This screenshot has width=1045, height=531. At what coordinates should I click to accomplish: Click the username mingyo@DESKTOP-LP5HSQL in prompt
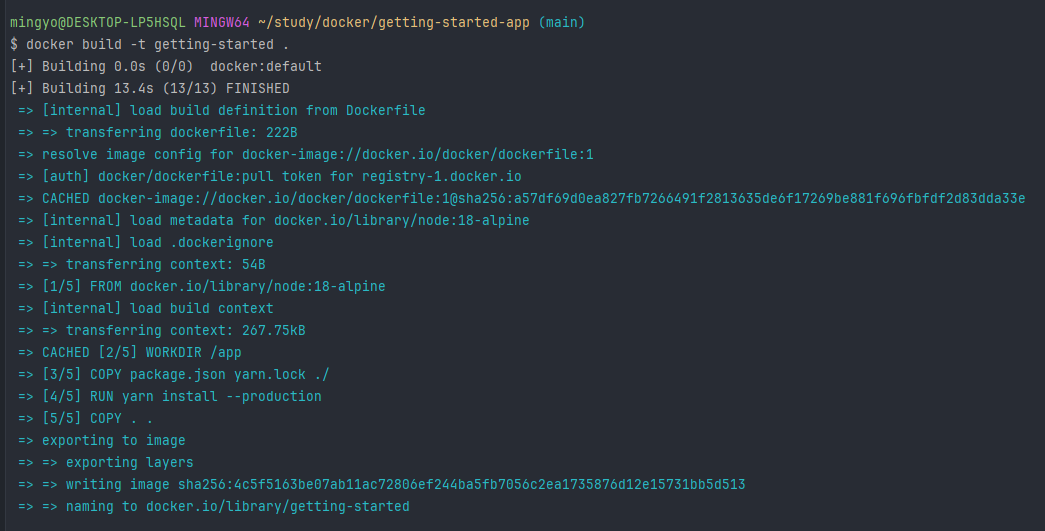click(98, 23)
